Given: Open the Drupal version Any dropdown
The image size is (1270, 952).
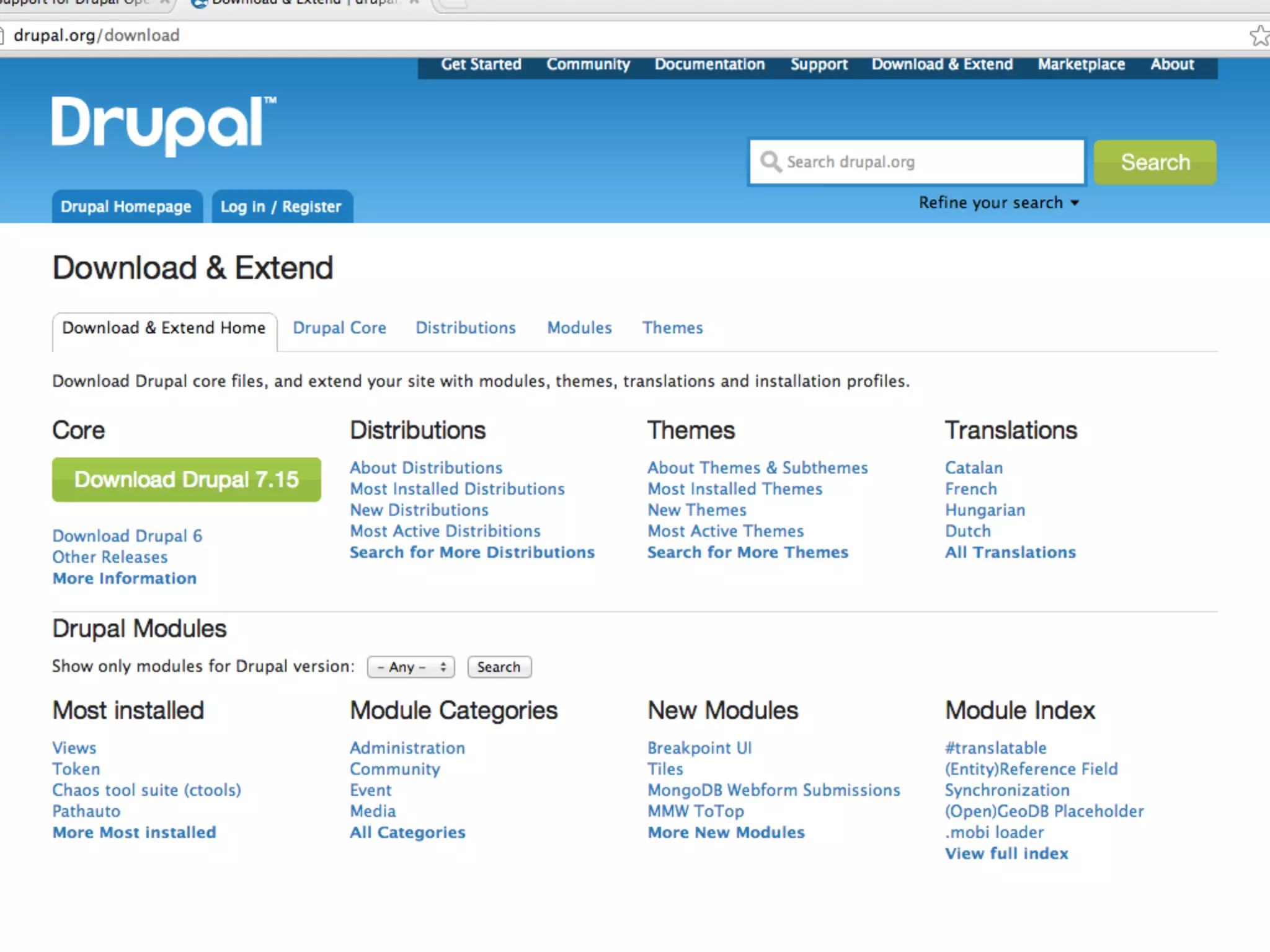Looking at the screenshot, I should point(411,667).
